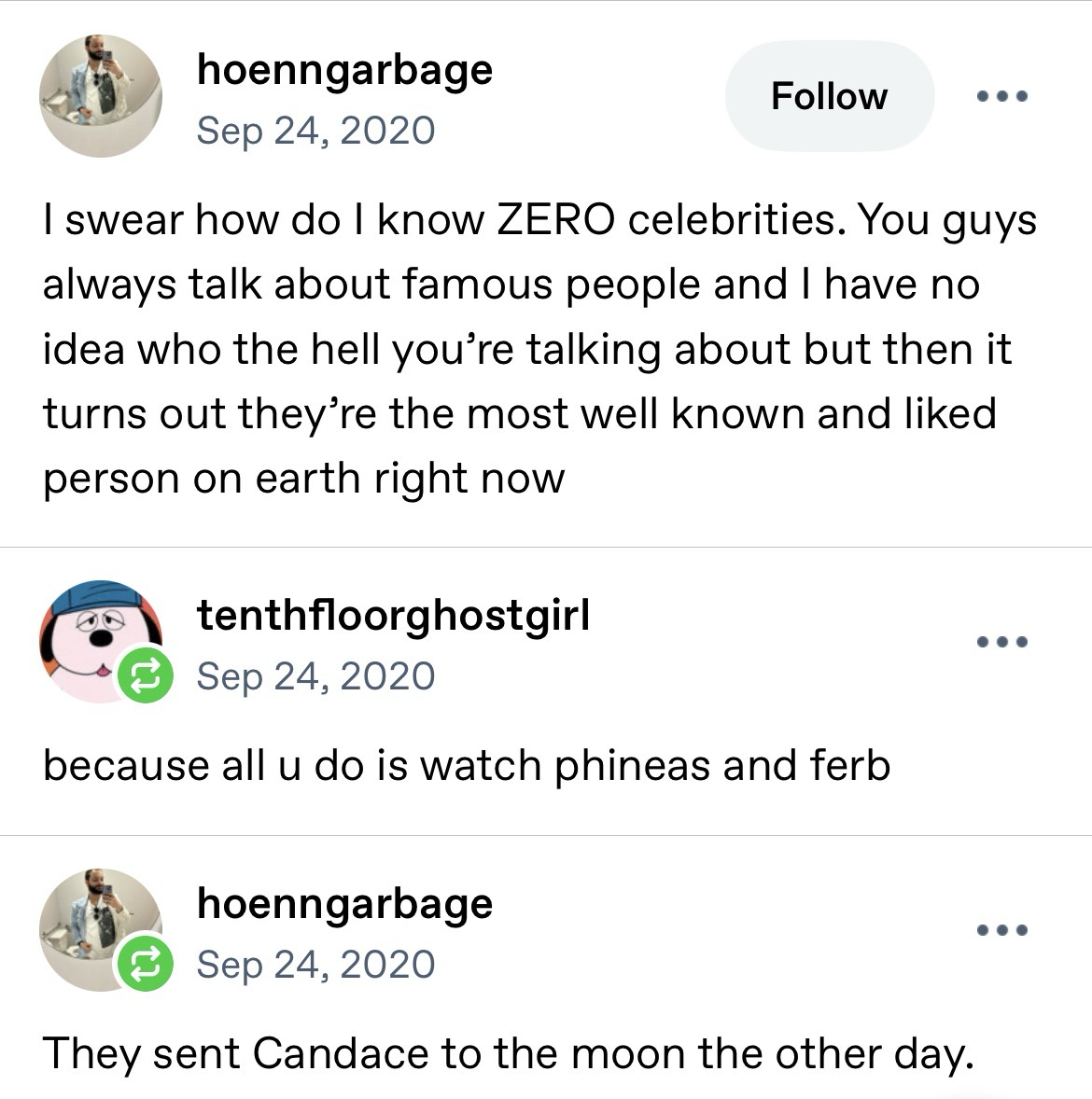
Task: Click the date on the Candace reblog
Action: click(315, 964)
